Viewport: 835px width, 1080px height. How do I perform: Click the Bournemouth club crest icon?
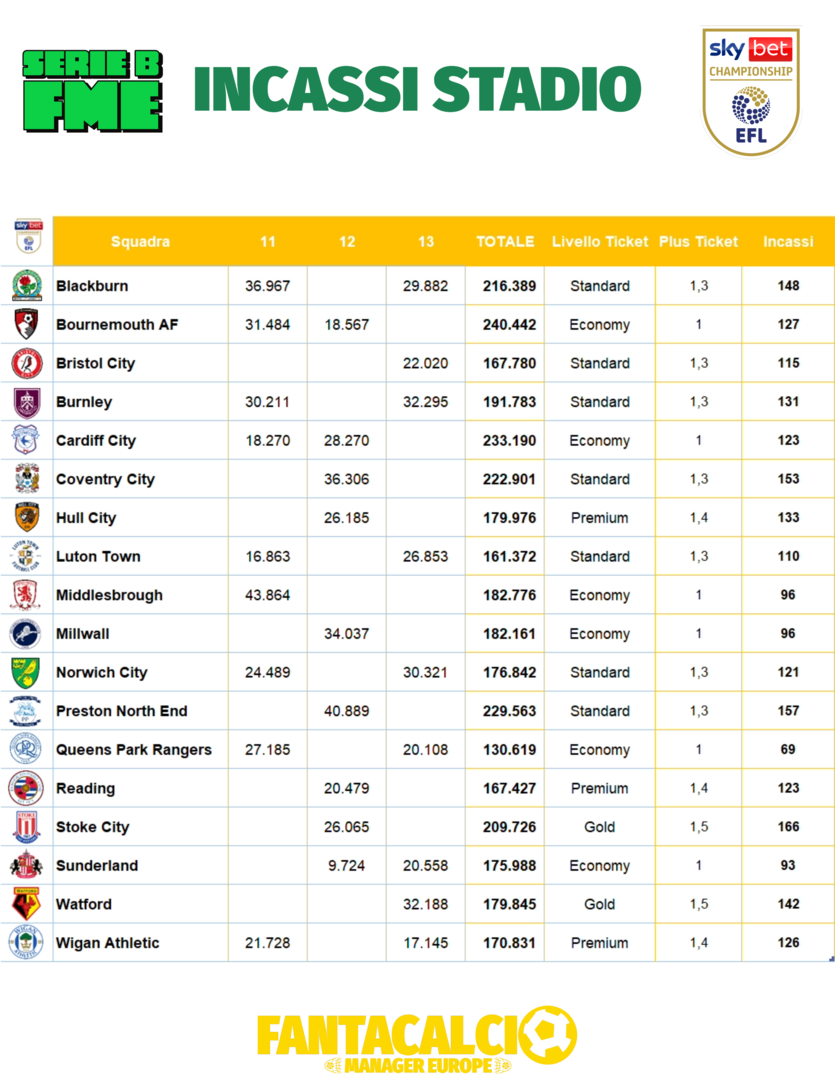[x=26, y=324]
